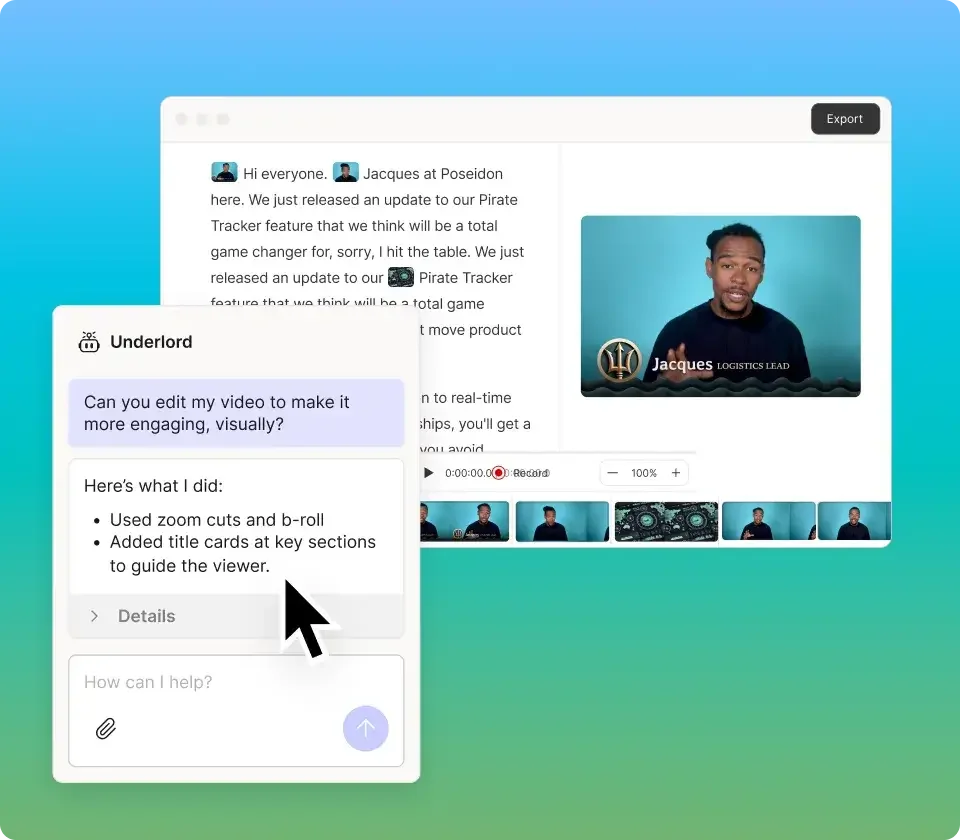
Task: Expand the Details section chevron
Action: pyautogui.click(x=95, y=616)
